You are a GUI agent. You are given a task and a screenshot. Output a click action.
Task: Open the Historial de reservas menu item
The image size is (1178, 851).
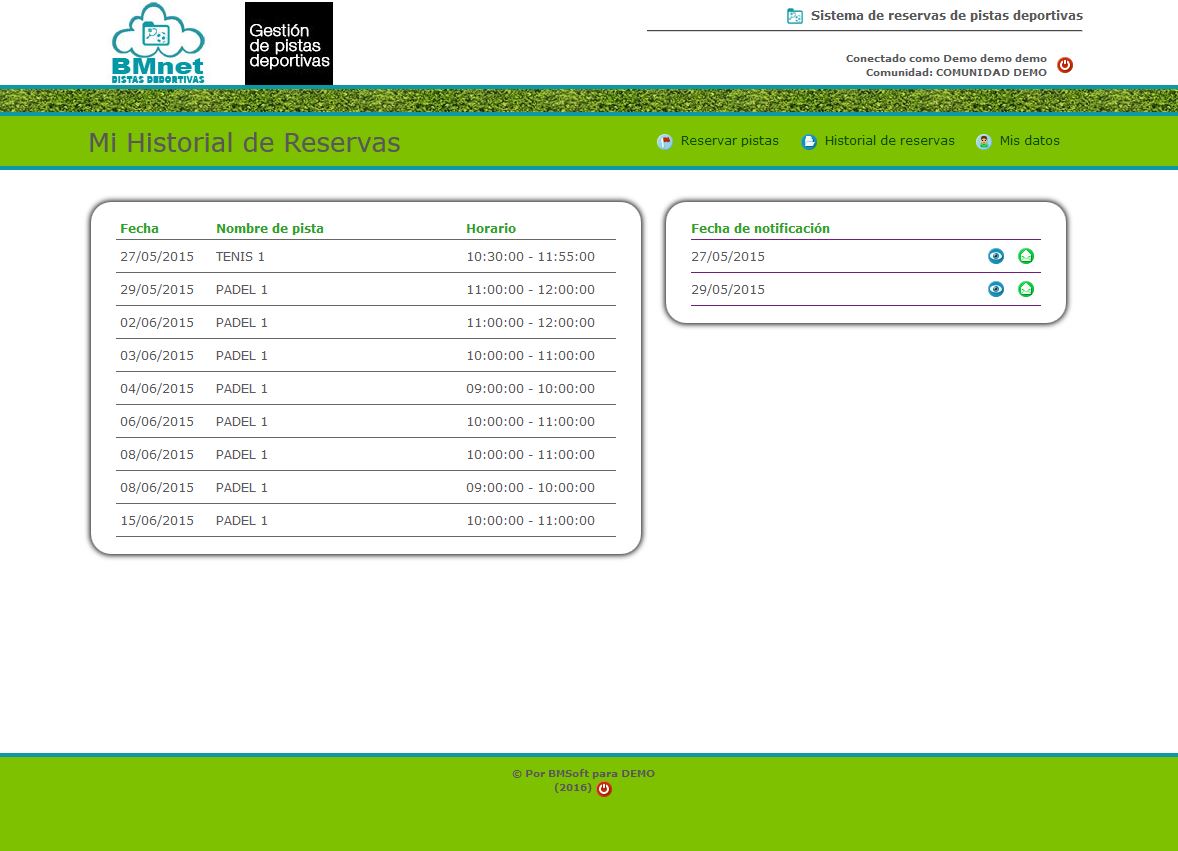(x=889, y=141)
